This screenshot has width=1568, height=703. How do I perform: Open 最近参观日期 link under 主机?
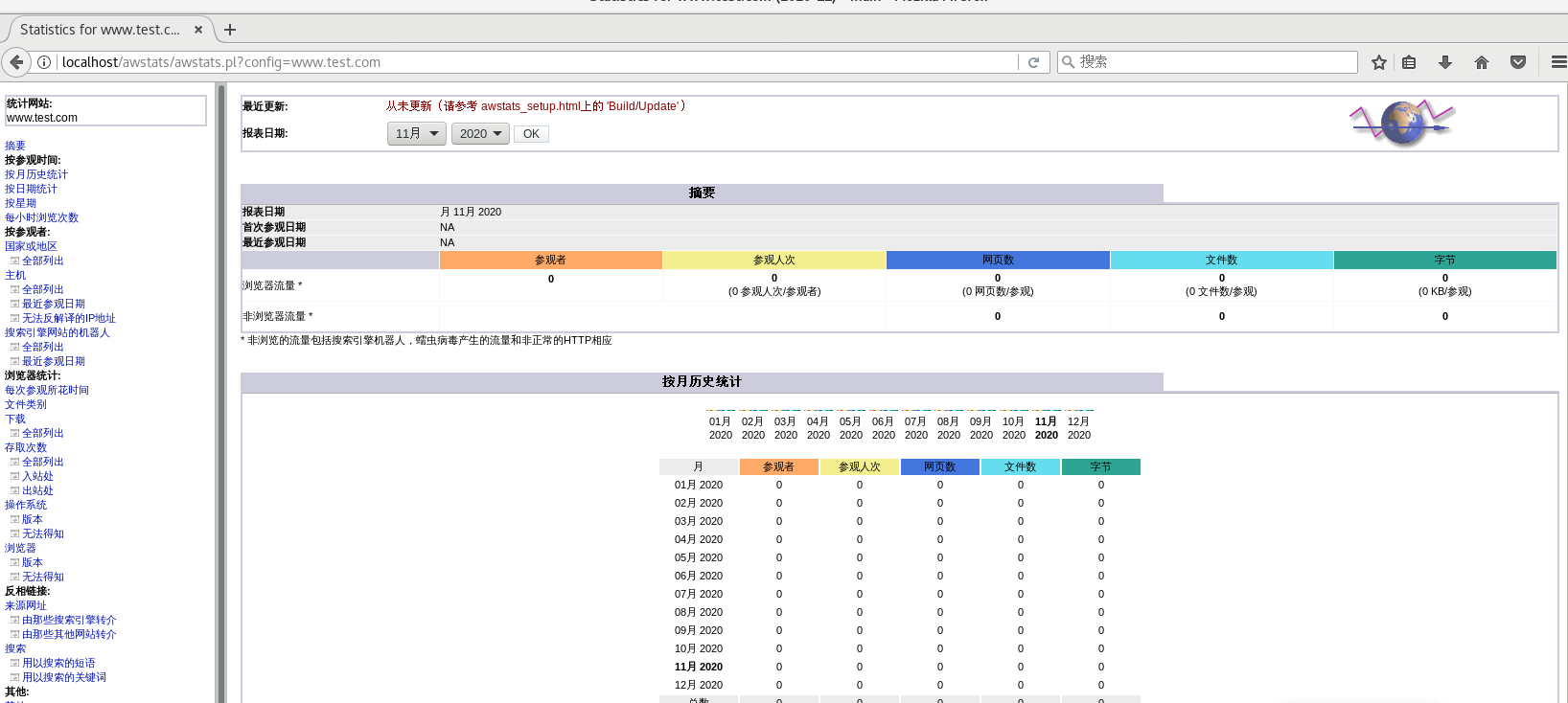click(54, 304)
